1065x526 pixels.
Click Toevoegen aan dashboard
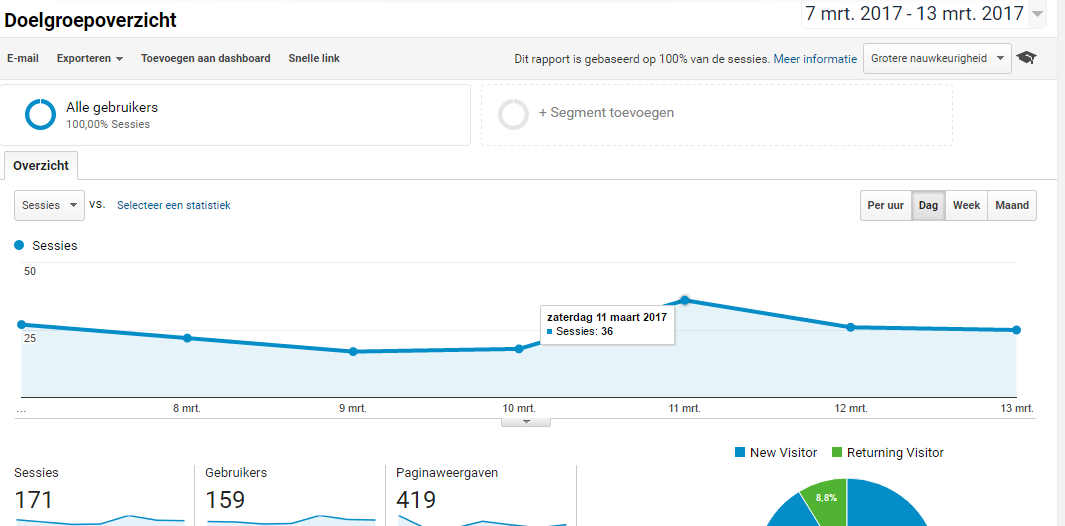(x=206, y=58)
